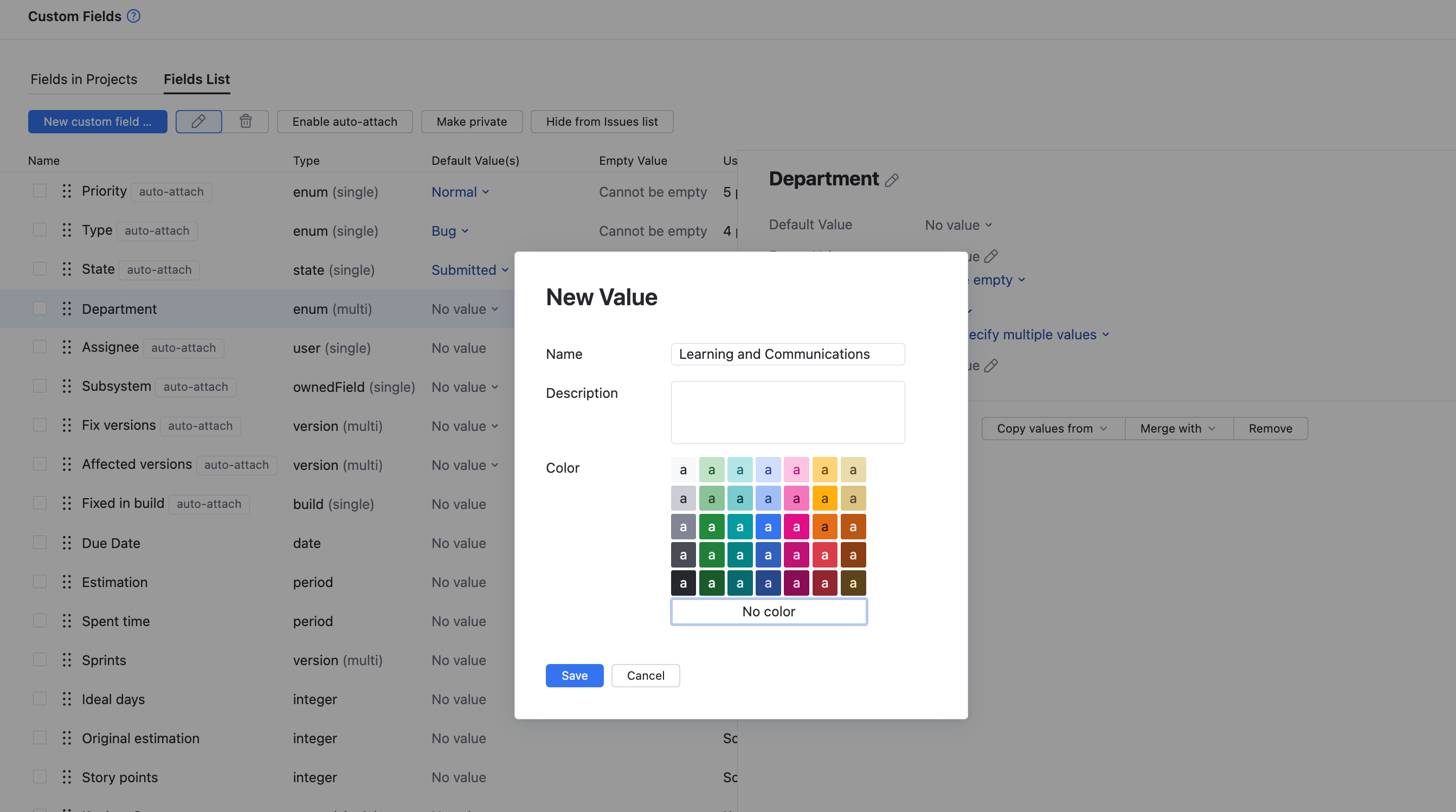Screen dimensions: 1456x812
Task: Open the Custom Fields help icon
Action: tap(133, 16)
